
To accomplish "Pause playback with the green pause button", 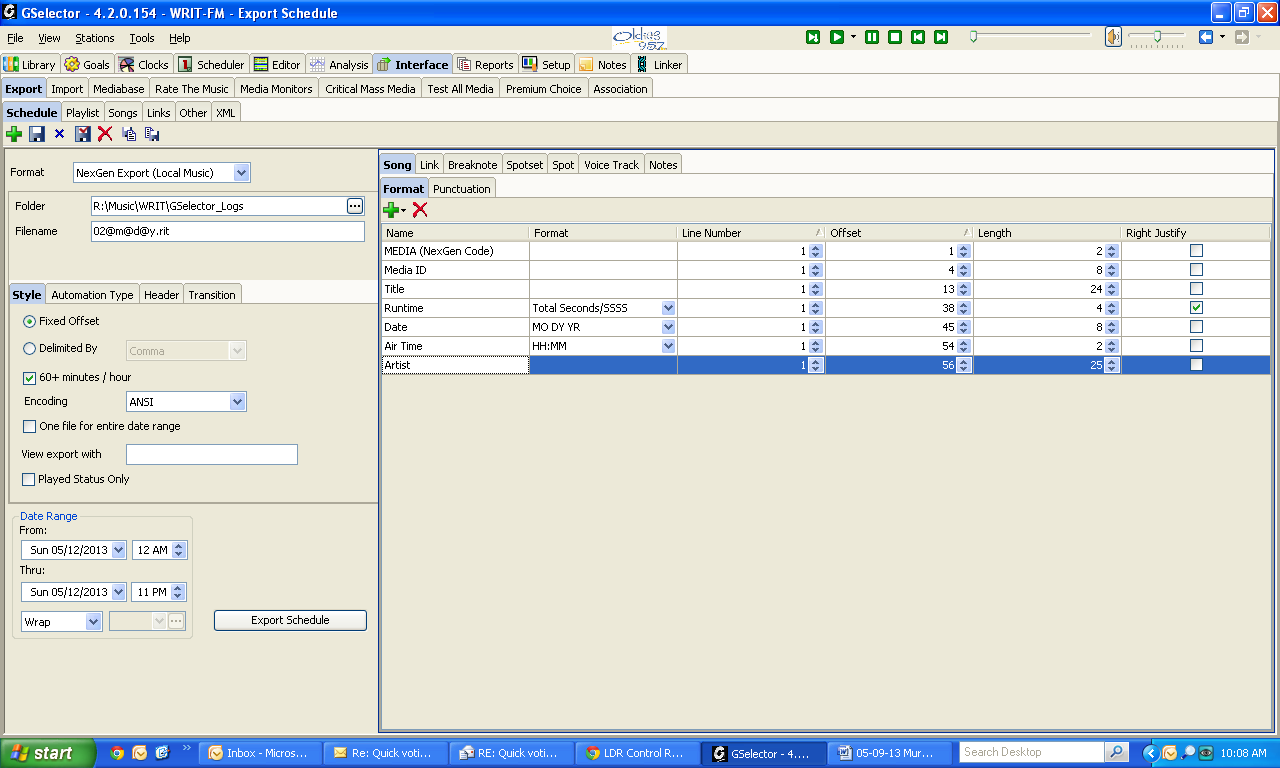I will [x=872, y=37].
